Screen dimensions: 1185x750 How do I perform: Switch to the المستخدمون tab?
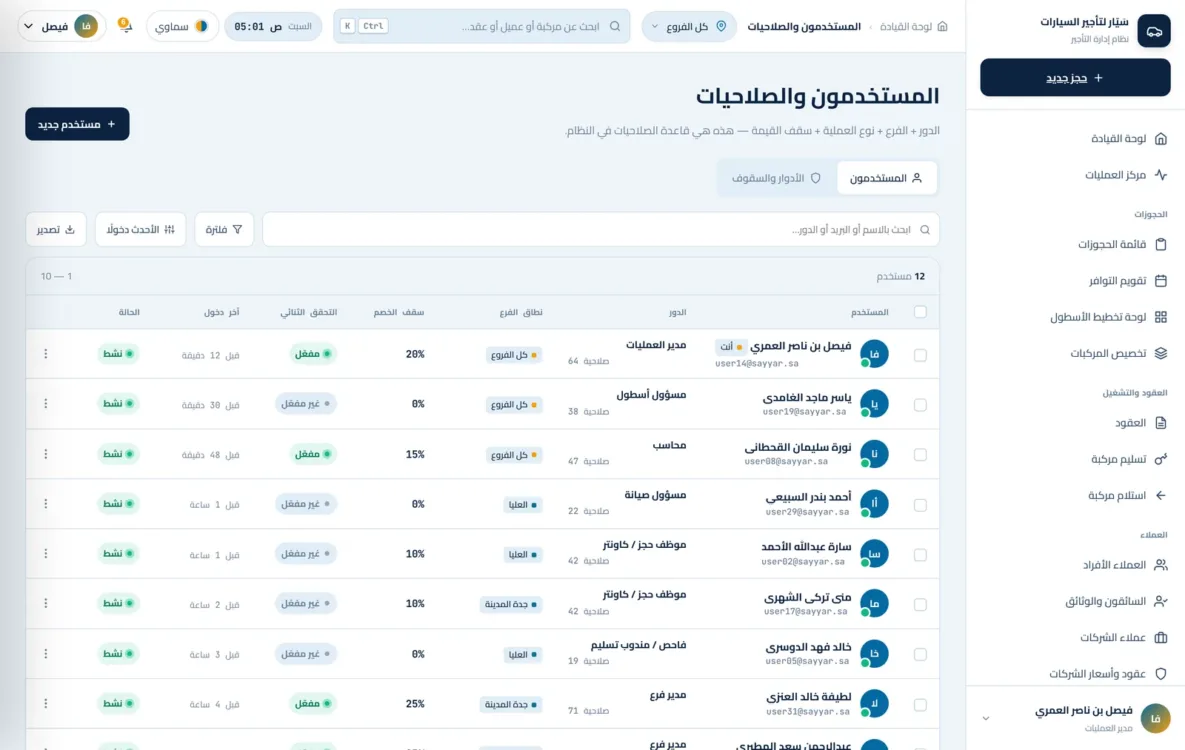coord(886,178)
